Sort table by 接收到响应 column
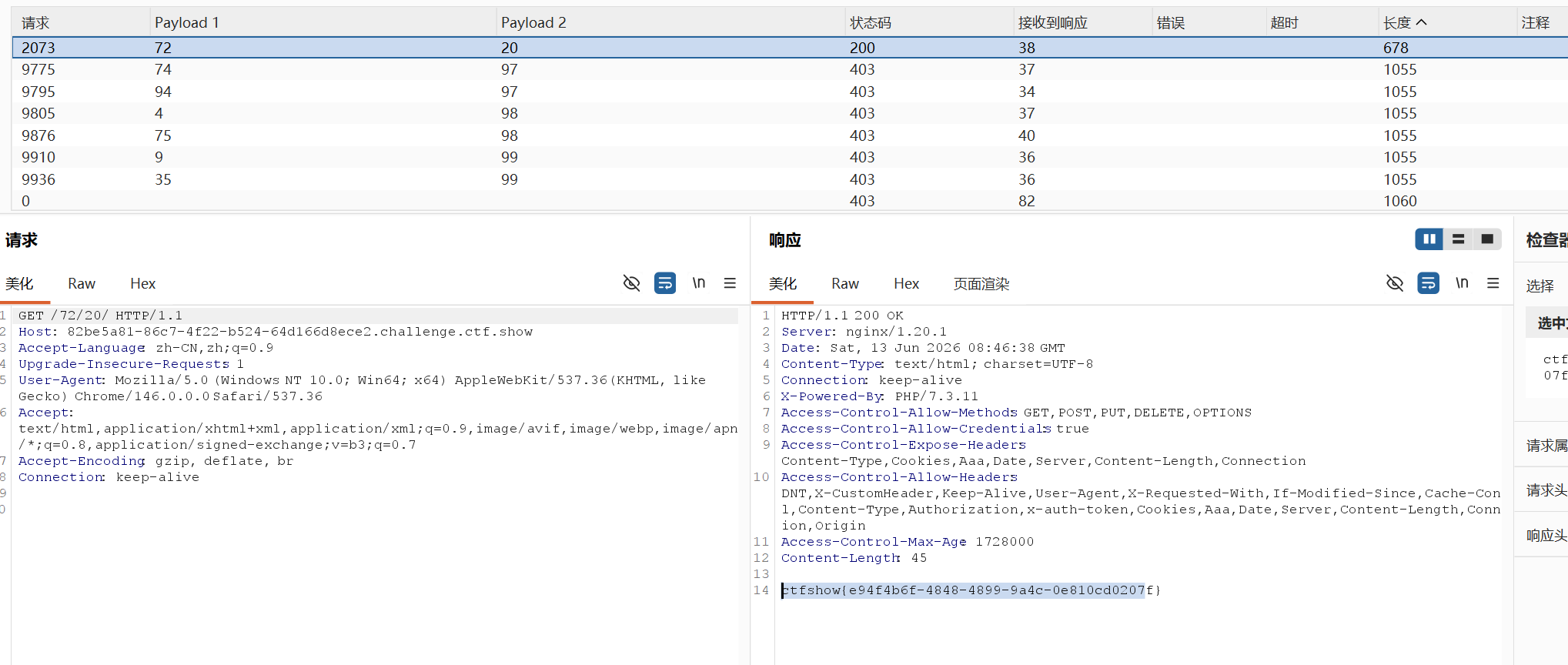This screenshot has width=1568, height=665. click(1083, 22)
